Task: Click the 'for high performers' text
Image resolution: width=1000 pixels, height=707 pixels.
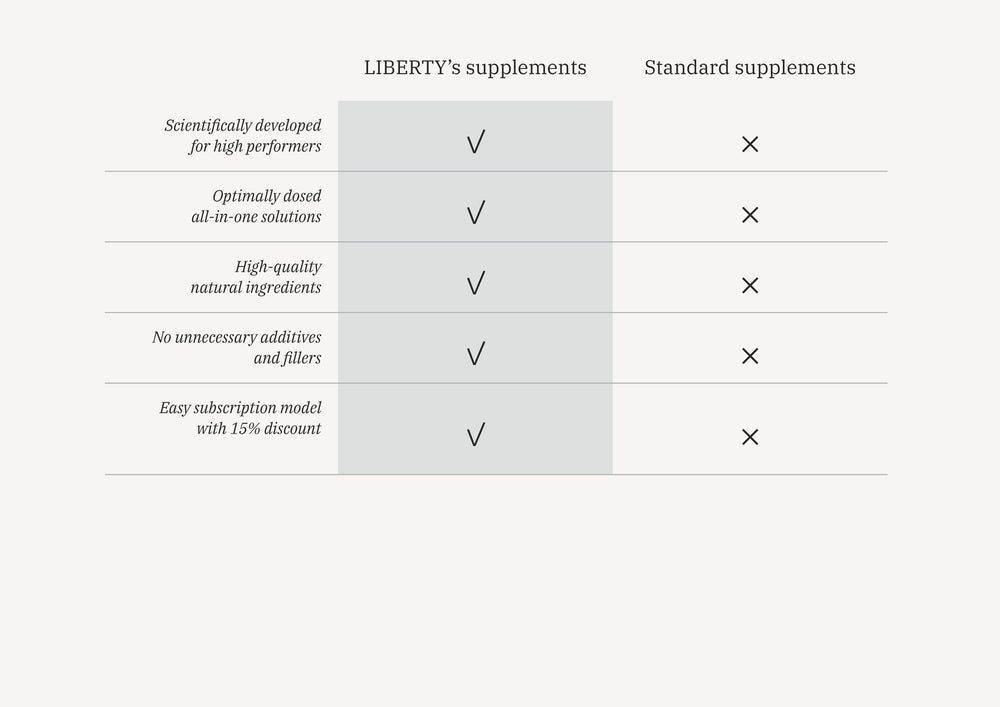Action: click(x=255, y=146)
